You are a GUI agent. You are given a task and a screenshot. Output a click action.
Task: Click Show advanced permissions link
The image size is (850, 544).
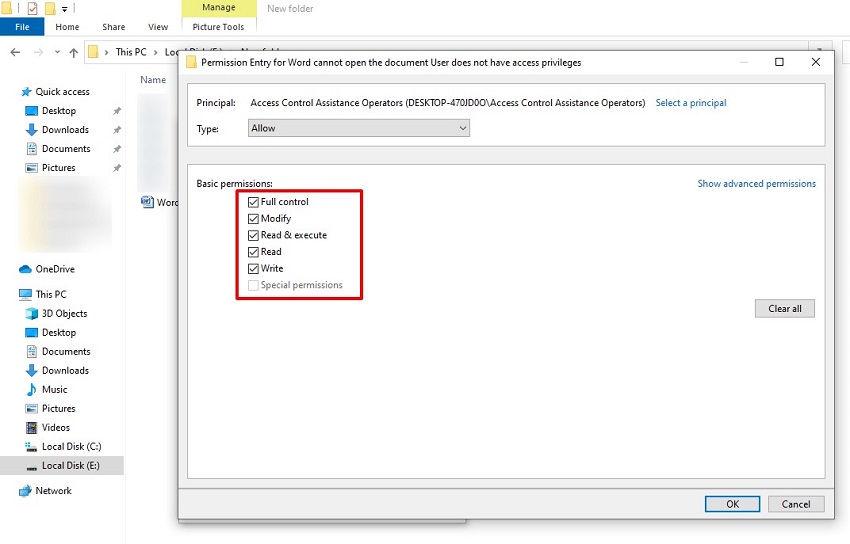coord(756,184)
